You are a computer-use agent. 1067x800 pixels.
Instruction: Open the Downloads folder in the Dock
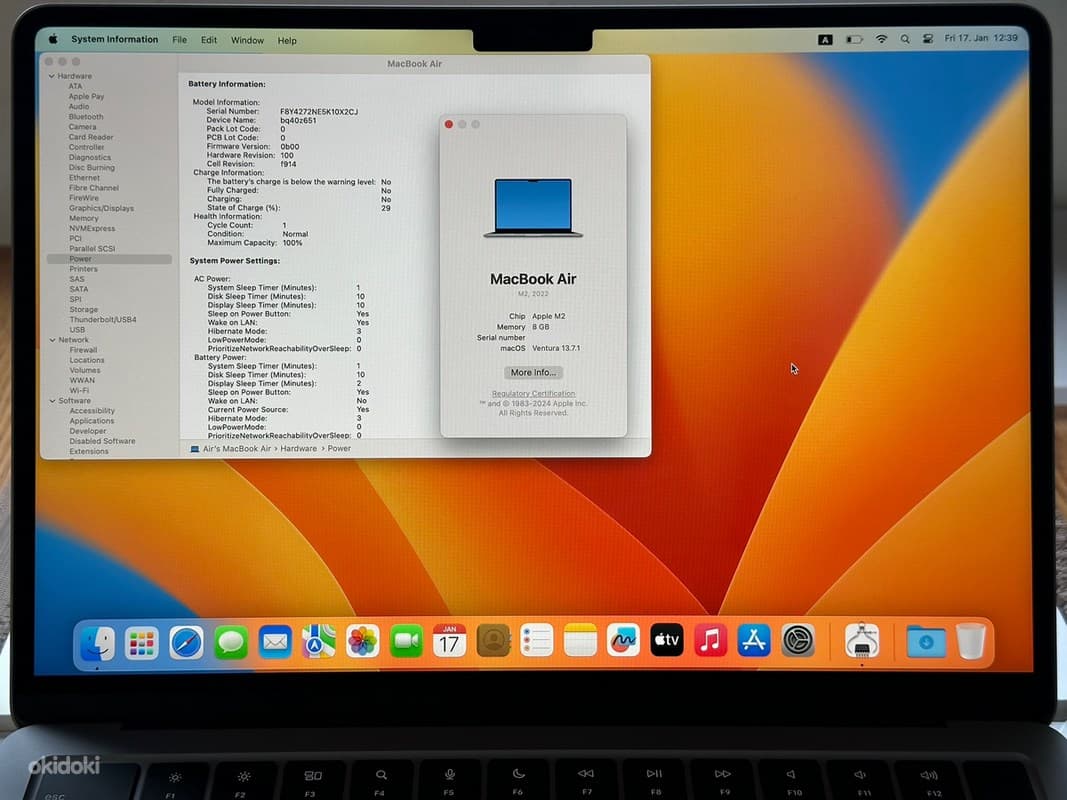(925, 641)
